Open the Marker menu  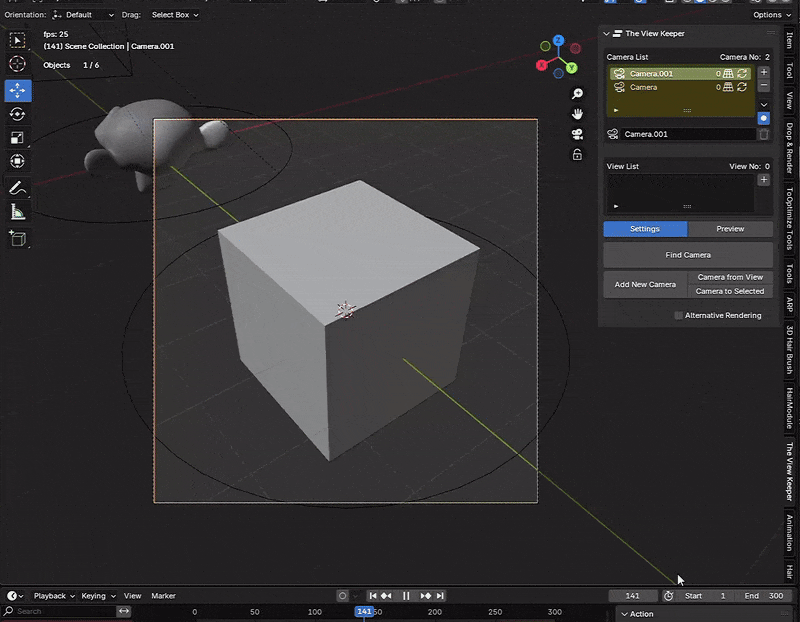(x=163, y=595)
